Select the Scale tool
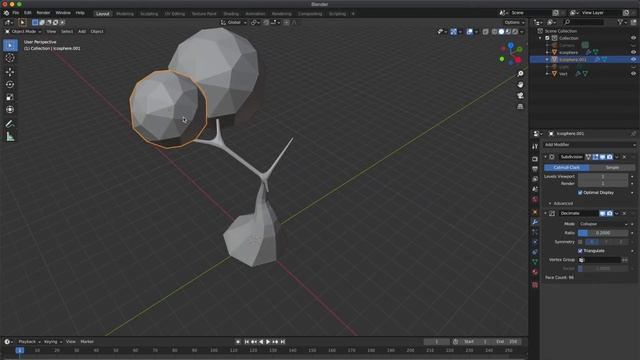The image size is (640, 360). (x=10, y=97)
